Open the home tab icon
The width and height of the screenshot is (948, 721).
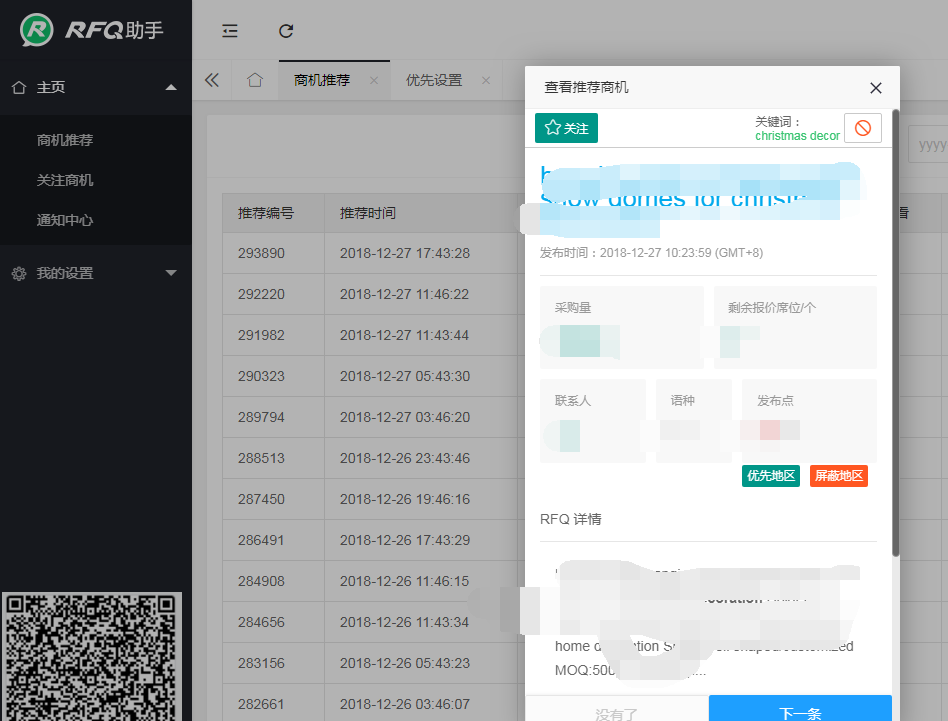click(255, 80)
